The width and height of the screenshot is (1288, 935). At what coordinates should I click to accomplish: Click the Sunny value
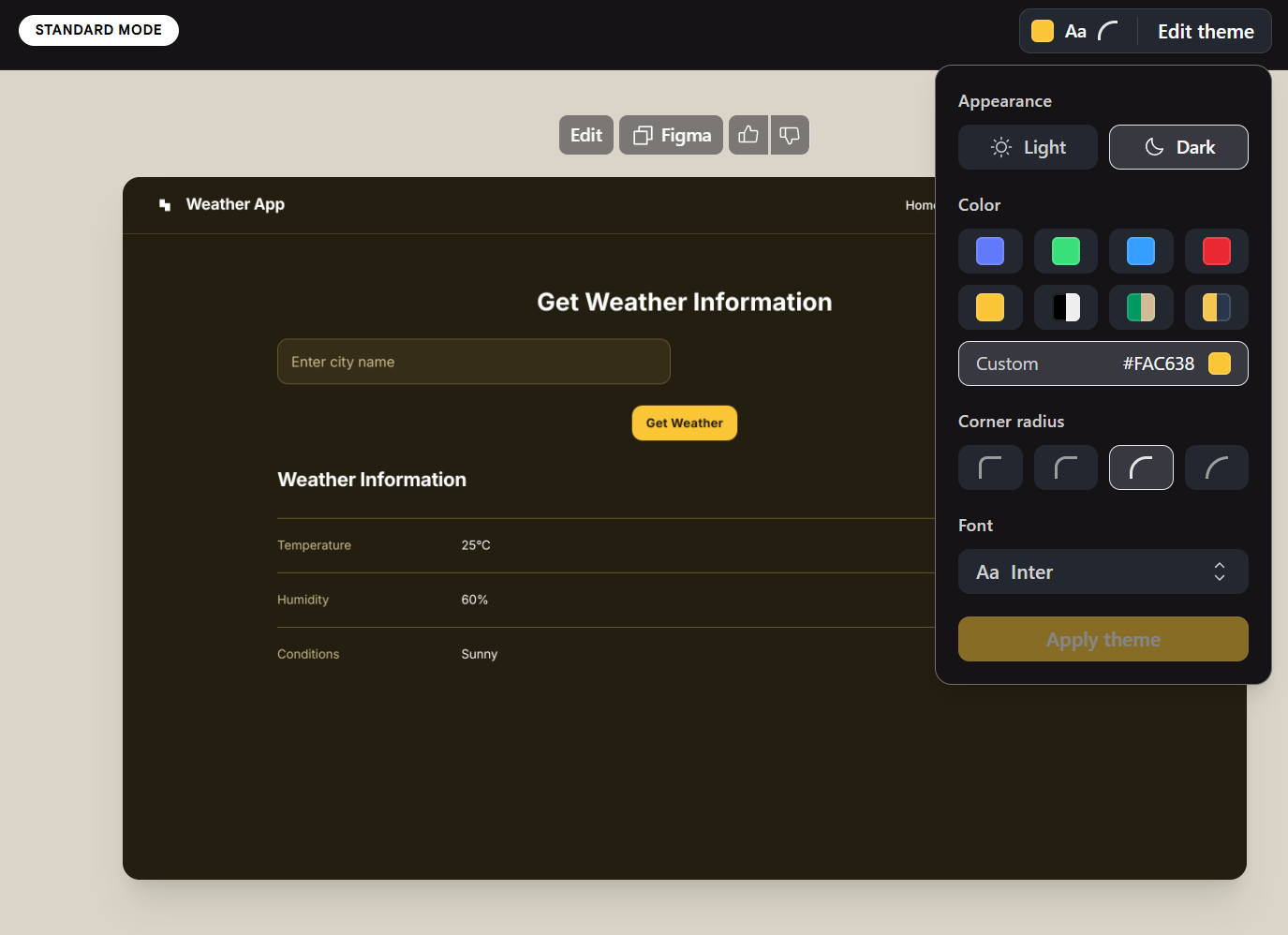(x=479, y=654)
